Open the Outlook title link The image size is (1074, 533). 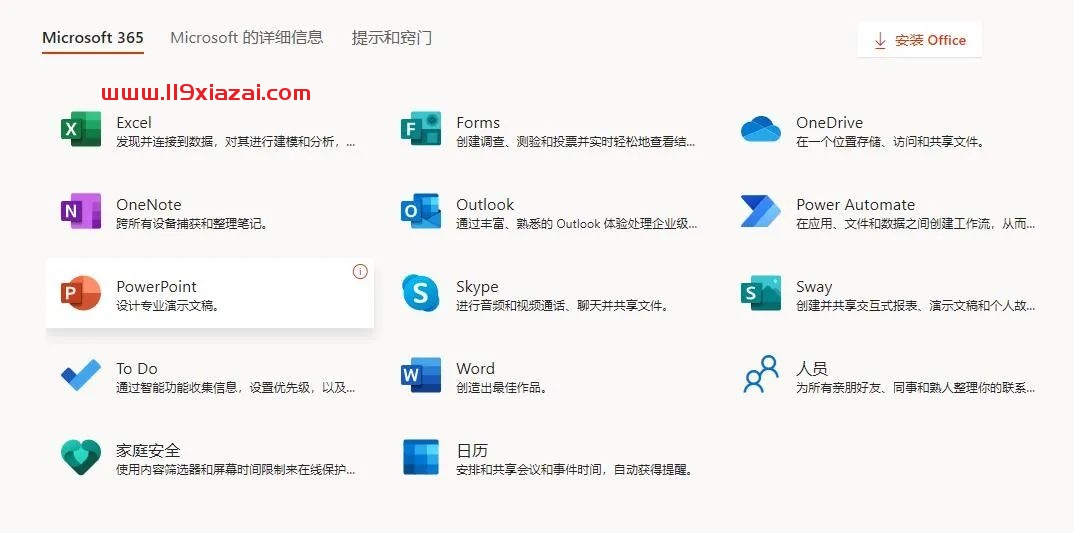[485, 204]
